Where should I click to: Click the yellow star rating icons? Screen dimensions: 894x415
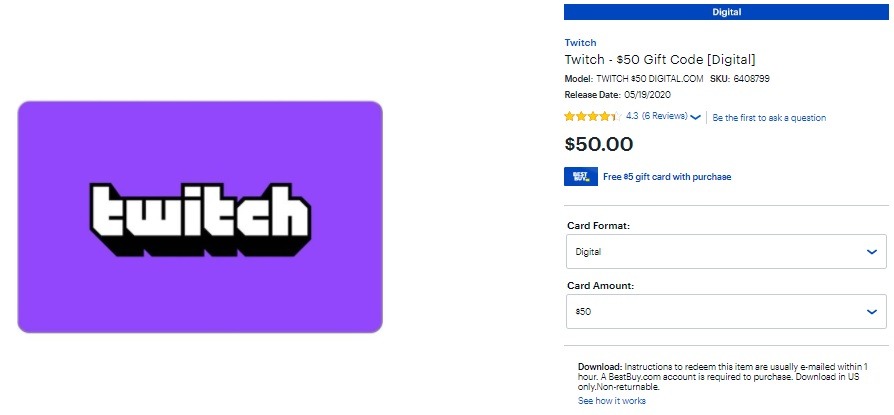click(x=592, y=117)
